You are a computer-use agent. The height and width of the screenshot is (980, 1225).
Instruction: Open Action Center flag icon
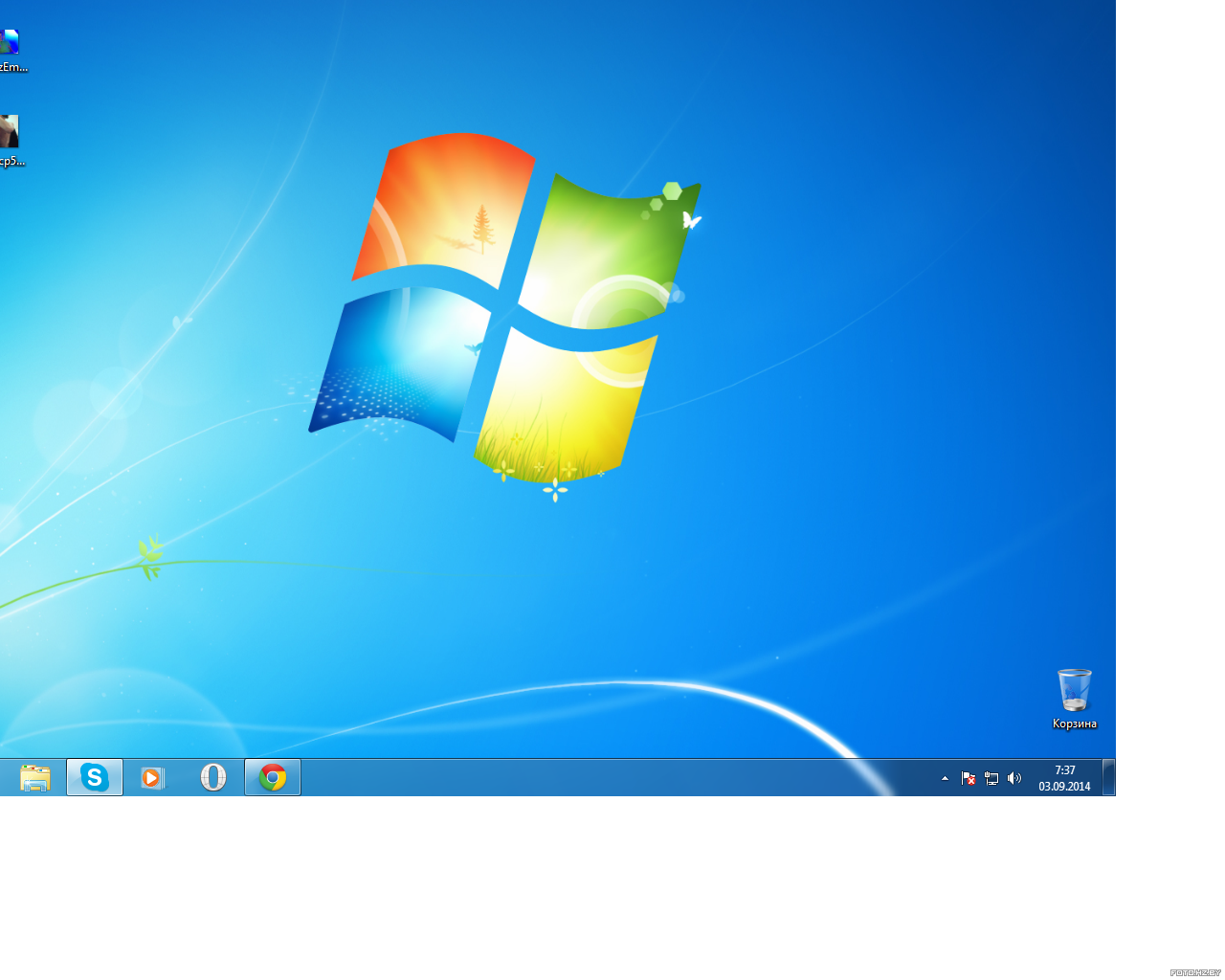click(969, 778)
